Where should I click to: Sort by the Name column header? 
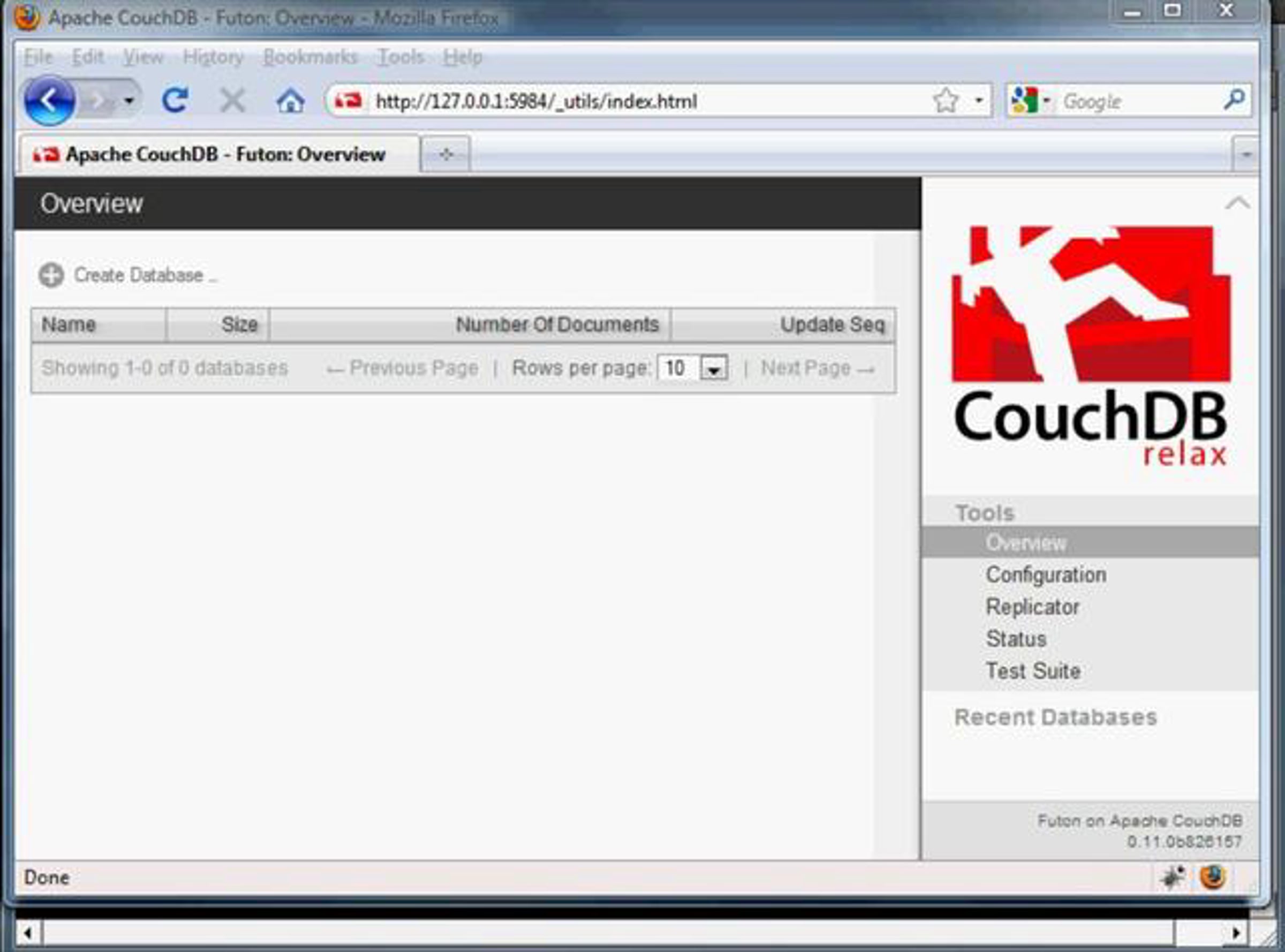[x=99, y=325]
